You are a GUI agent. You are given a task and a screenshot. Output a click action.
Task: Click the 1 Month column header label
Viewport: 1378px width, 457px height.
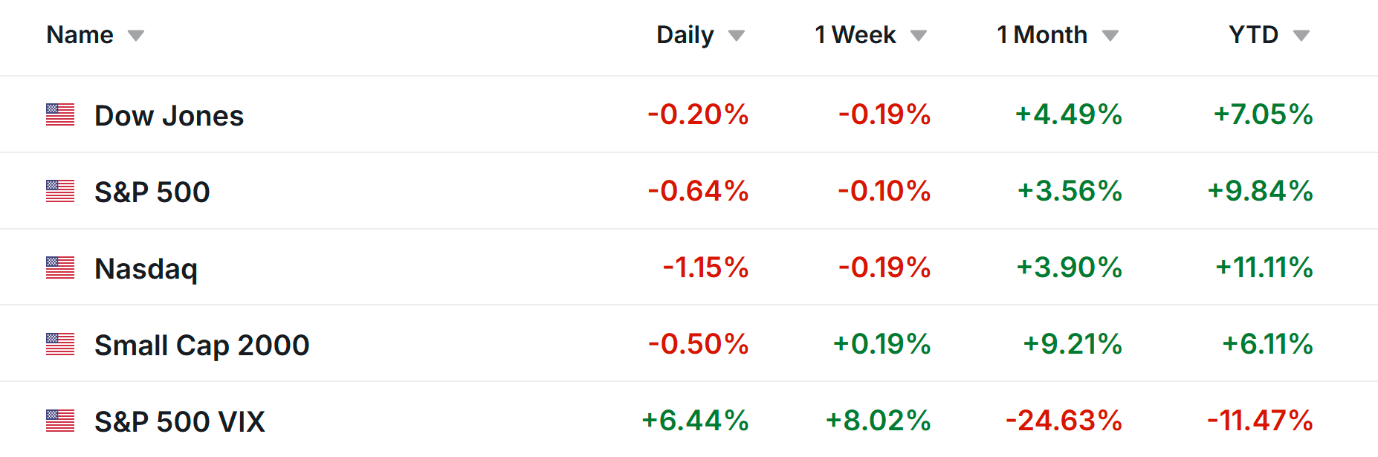coord(1042,35)
